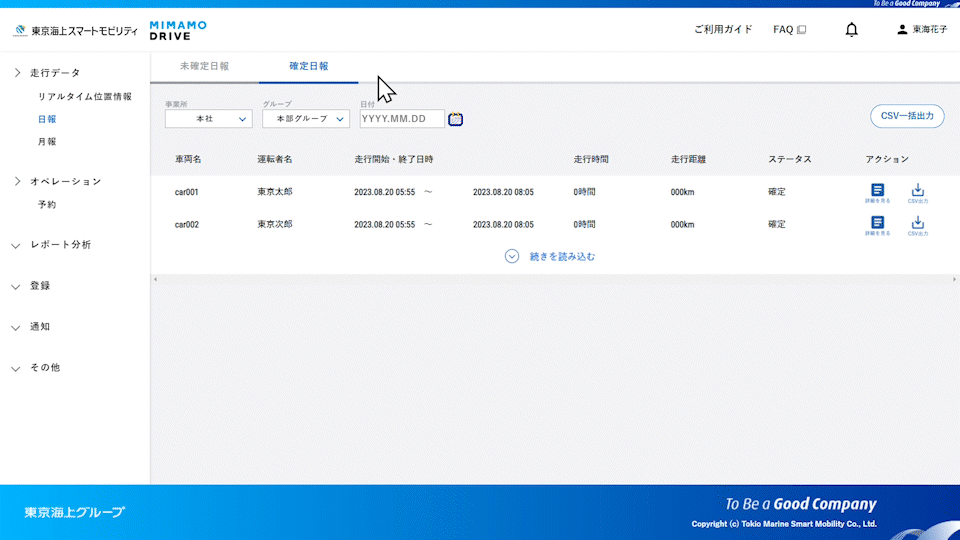Click the 東海花子 user name
This screenshot has width=960, height=540.
coord(929,29)
